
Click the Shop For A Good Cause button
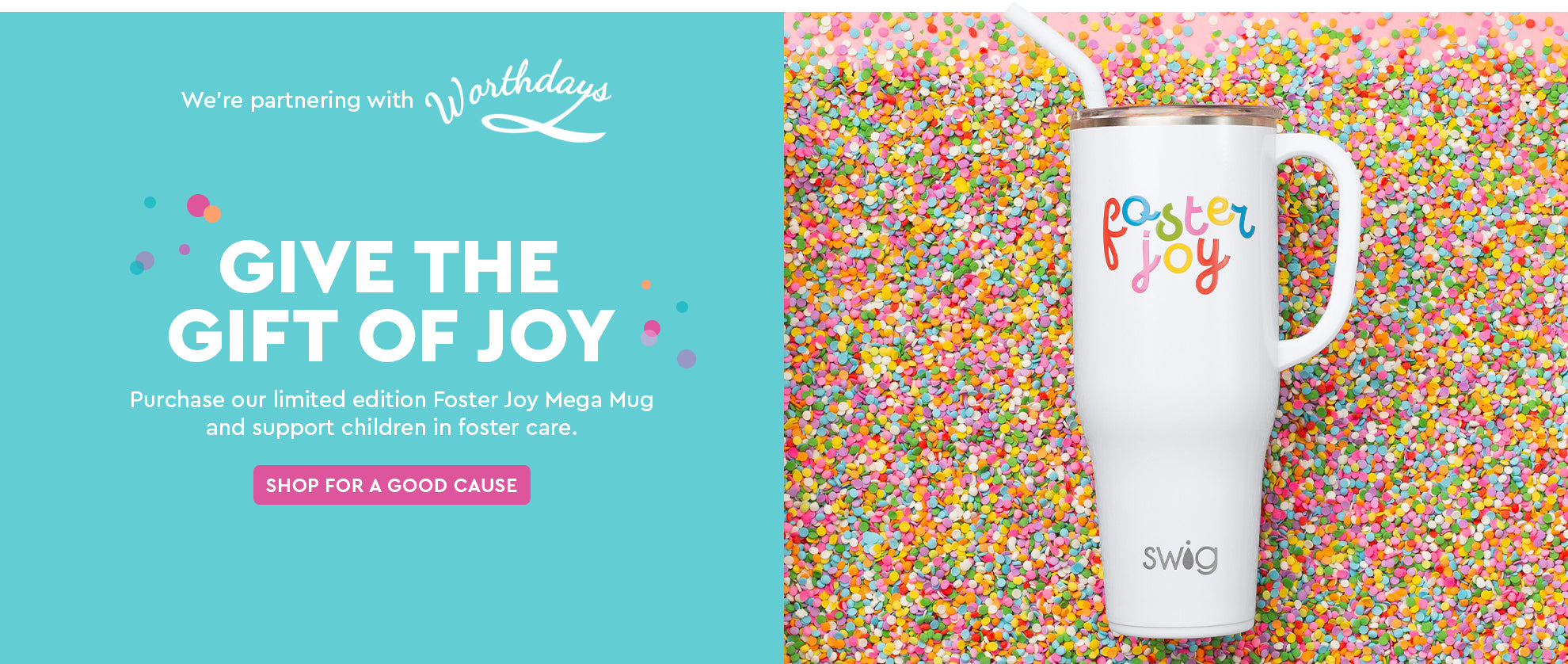tap(392, 485)
